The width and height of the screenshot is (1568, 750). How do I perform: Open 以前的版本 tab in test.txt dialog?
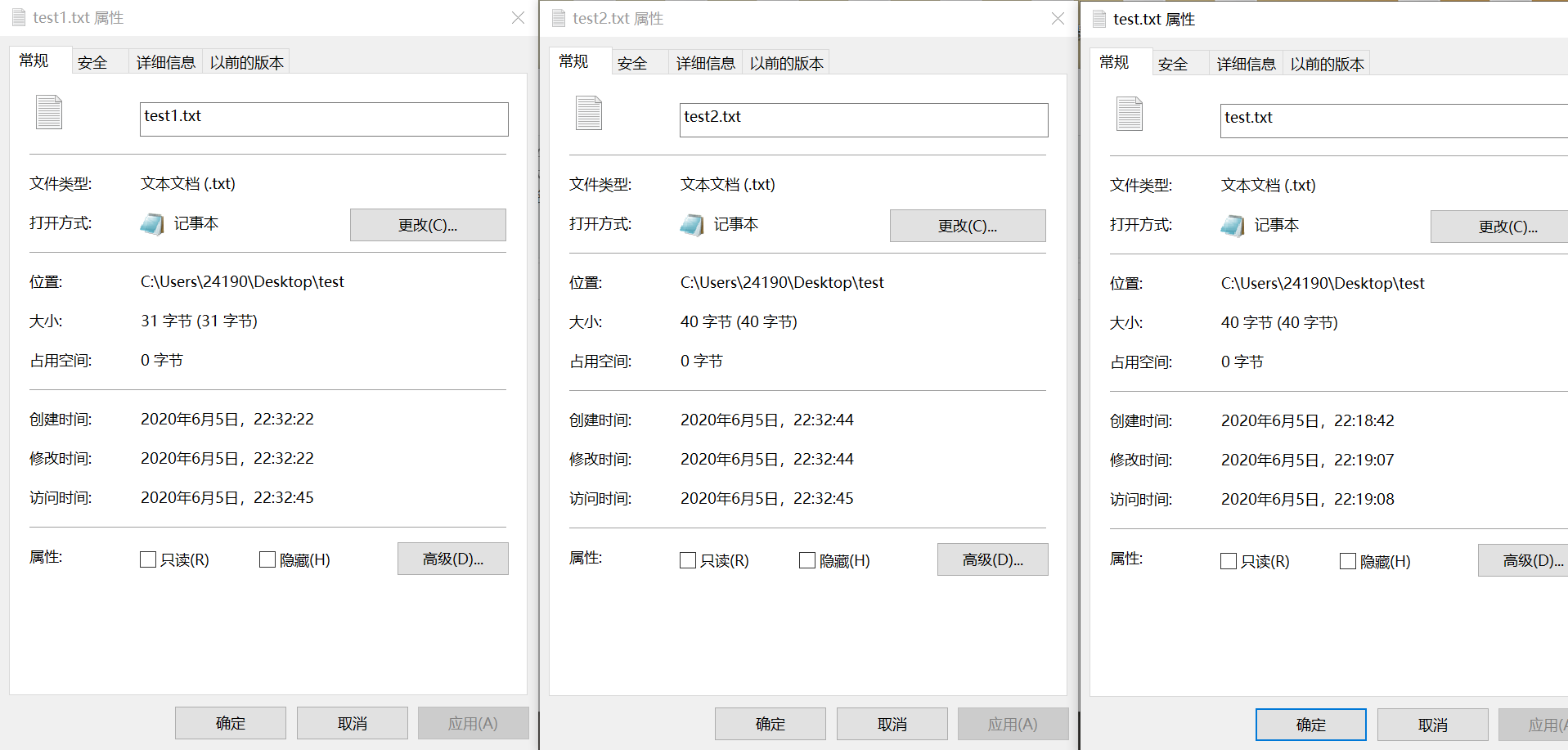[x=1326, y=63]
